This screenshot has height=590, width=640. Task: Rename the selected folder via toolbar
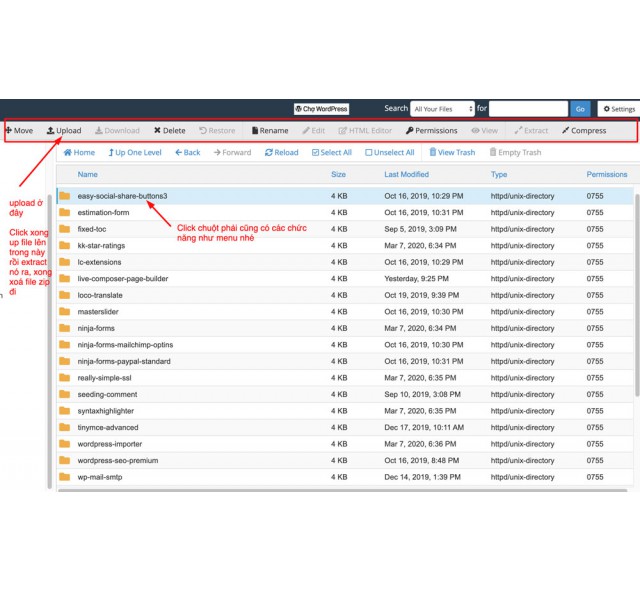270,131
